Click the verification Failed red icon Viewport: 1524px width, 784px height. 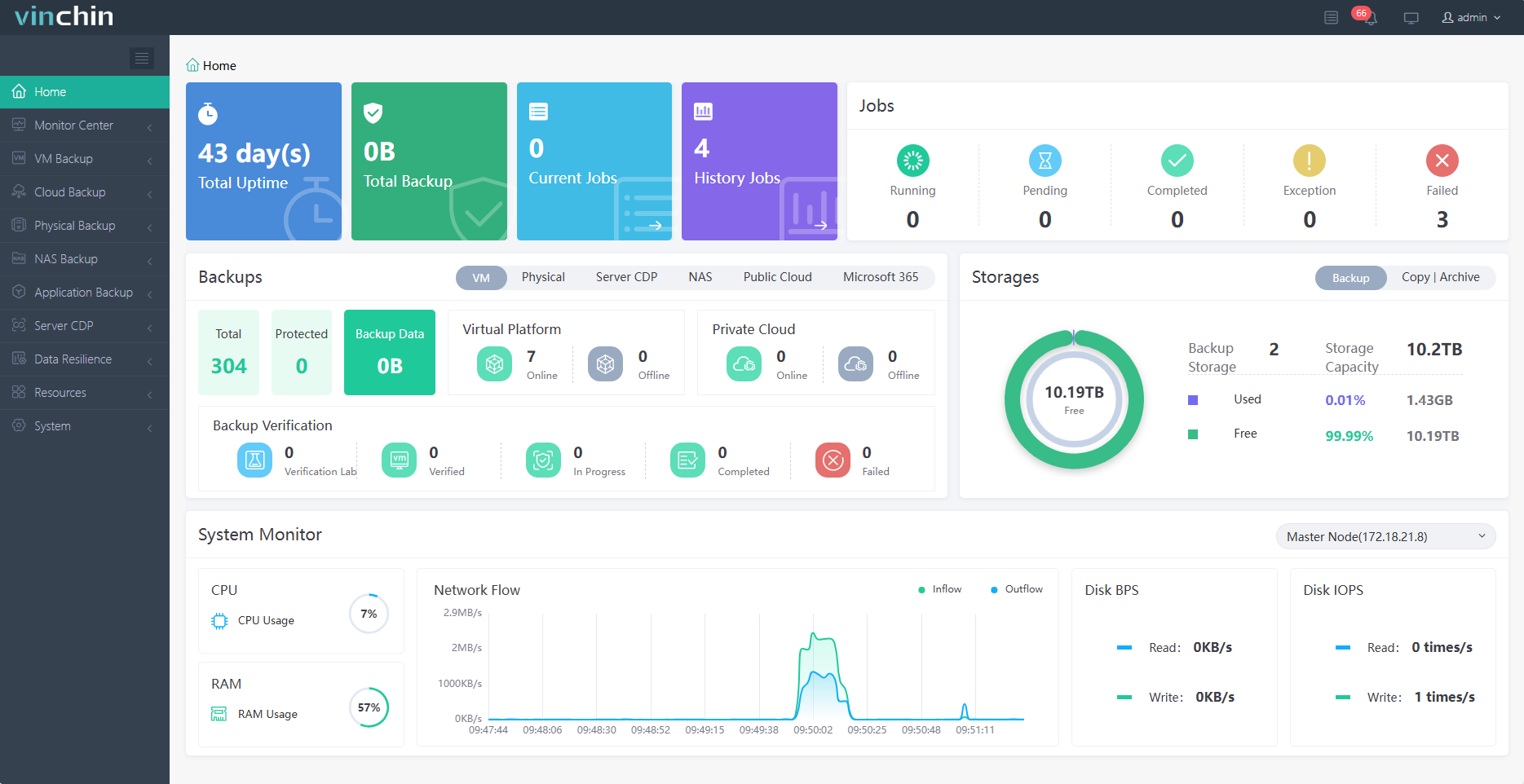pyautogui.click(x=833, y=460)
